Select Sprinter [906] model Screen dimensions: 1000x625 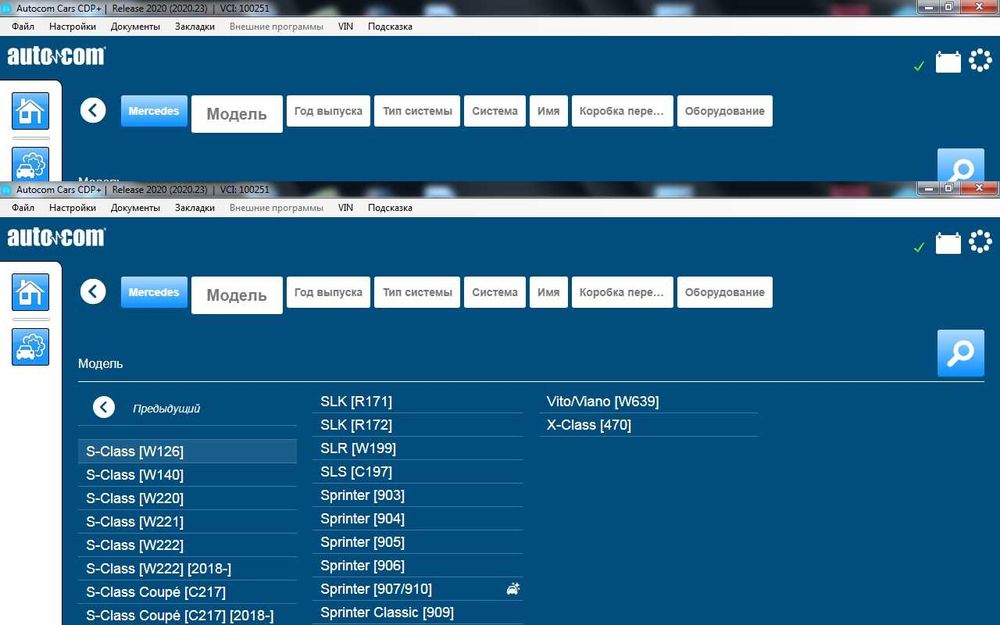(418, 566)
